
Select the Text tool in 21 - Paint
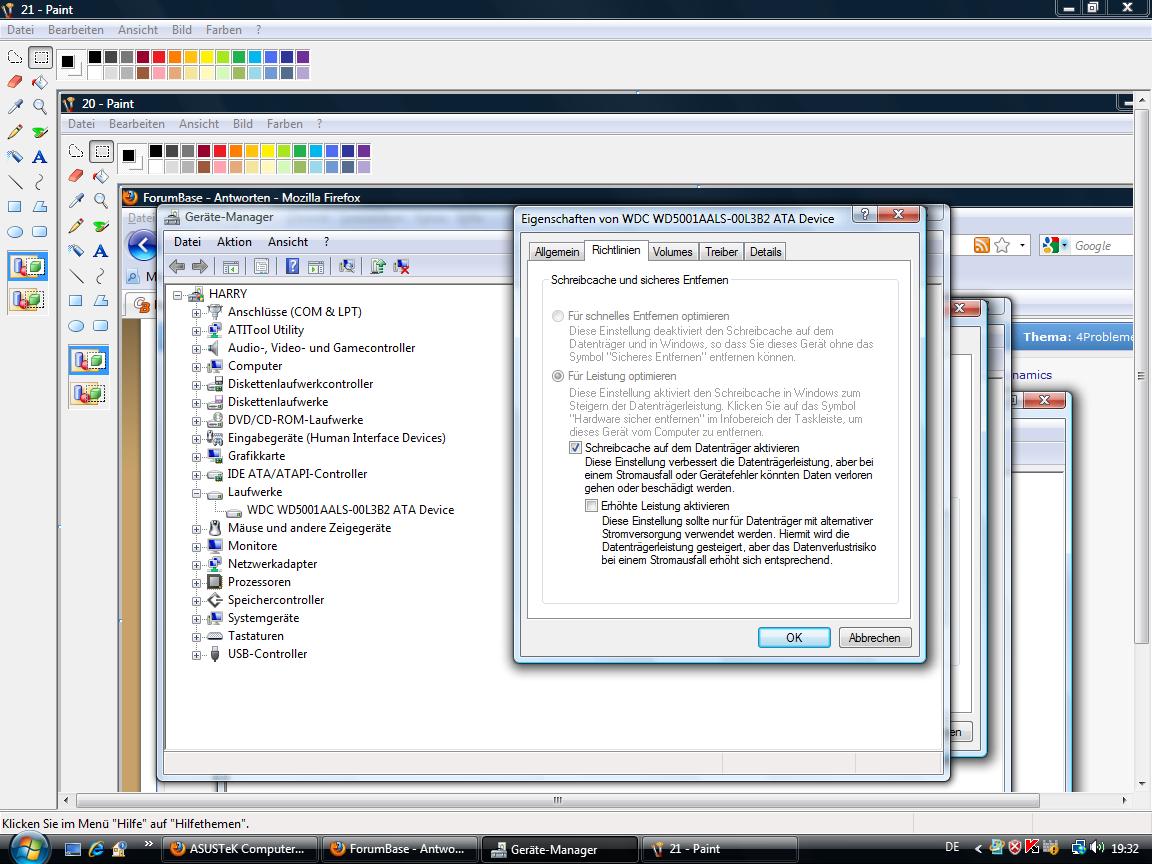[40, 156]
